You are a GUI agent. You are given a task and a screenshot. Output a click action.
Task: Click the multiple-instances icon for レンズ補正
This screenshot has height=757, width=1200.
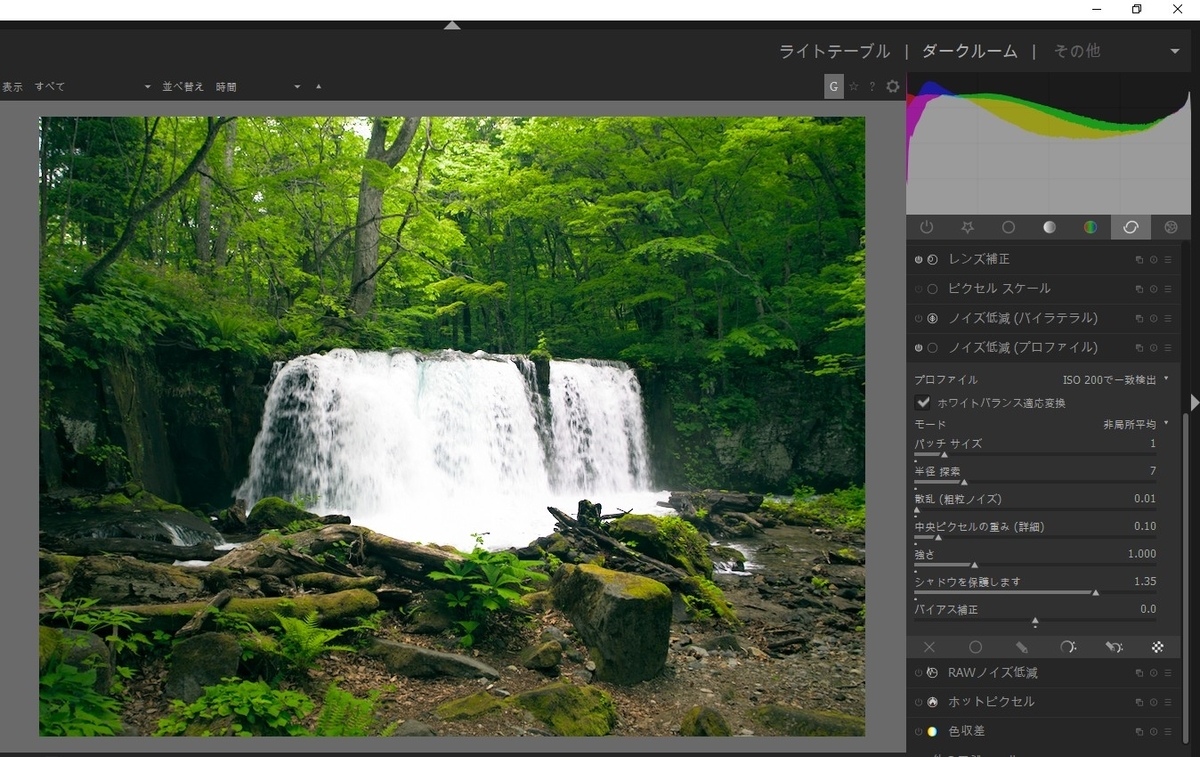(1139, 260)
